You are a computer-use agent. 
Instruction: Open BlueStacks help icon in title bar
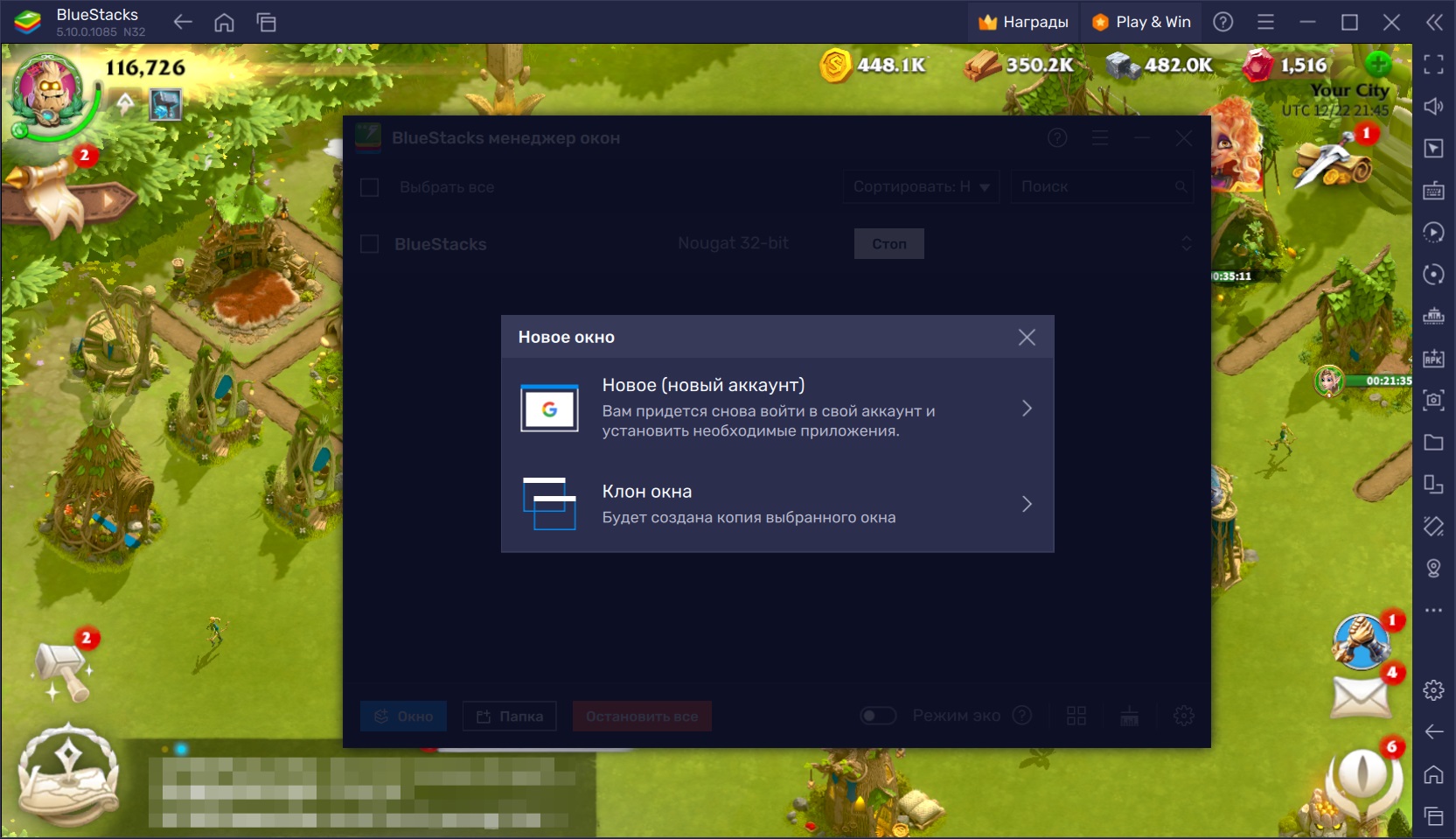tap(1223, 22)
